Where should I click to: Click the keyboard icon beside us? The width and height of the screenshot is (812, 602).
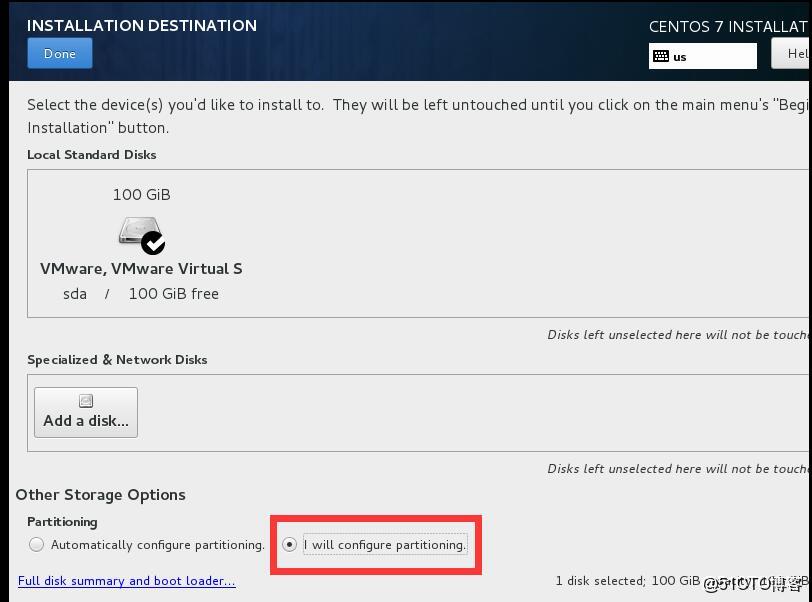point(661,56)
